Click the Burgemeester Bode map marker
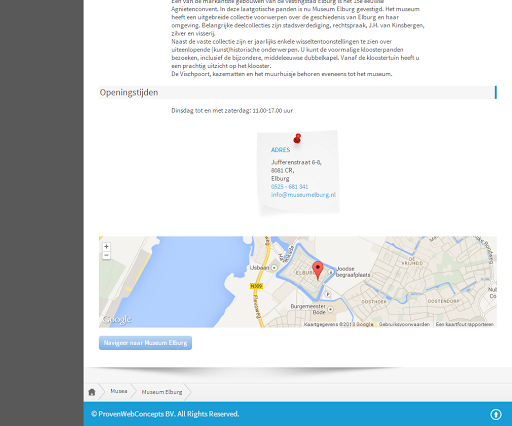 click(330, 309)
